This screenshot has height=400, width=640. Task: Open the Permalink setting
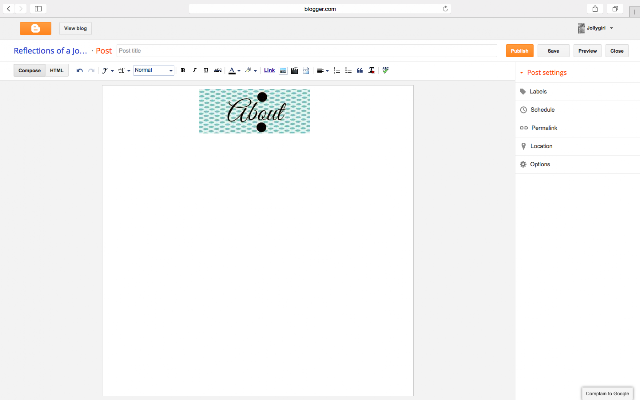578,128
